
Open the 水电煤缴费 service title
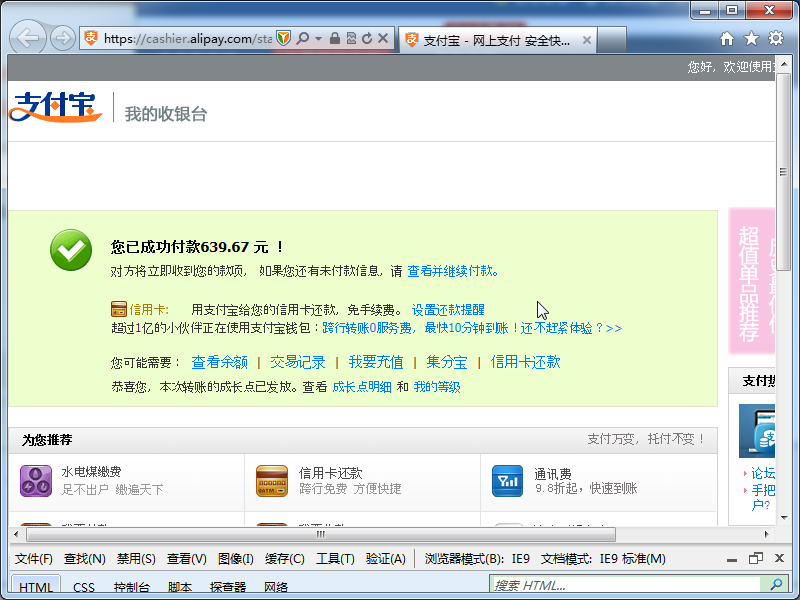(x=91, y=472)
